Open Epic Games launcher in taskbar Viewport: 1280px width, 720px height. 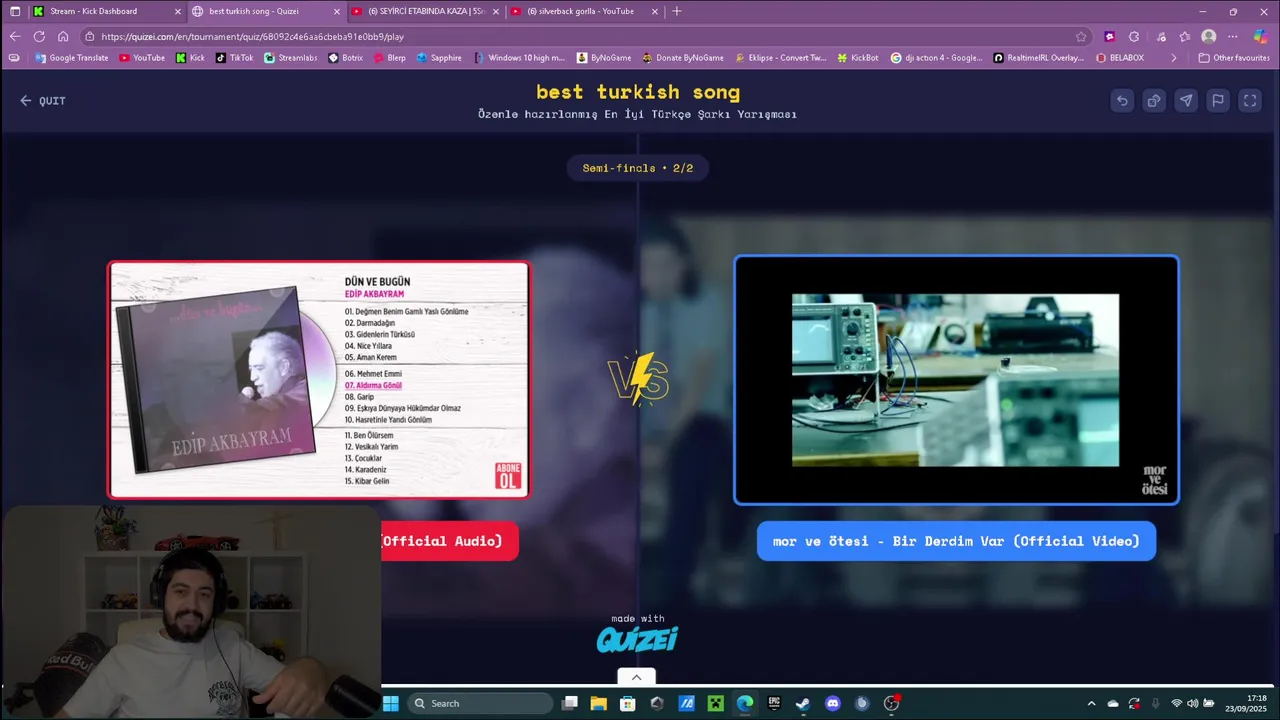774,703
